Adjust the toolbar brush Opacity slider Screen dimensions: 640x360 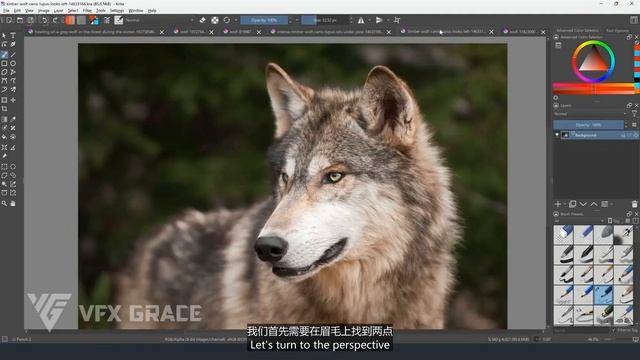pos(264,20)
